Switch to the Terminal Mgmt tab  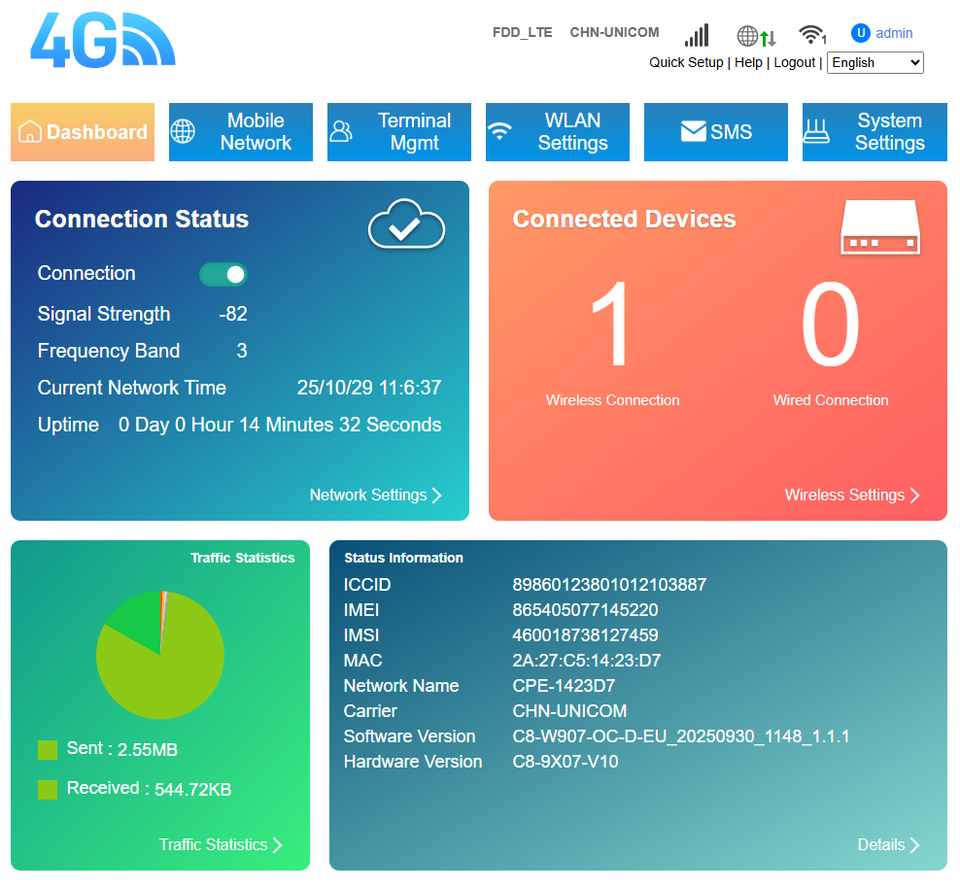(x=399, y=132)
